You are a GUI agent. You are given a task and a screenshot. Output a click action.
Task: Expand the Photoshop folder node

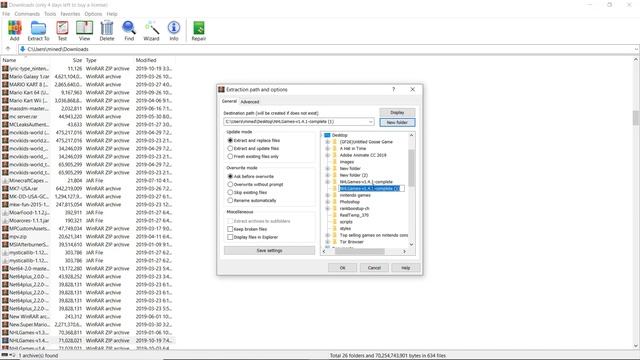[x=327, y=202]
